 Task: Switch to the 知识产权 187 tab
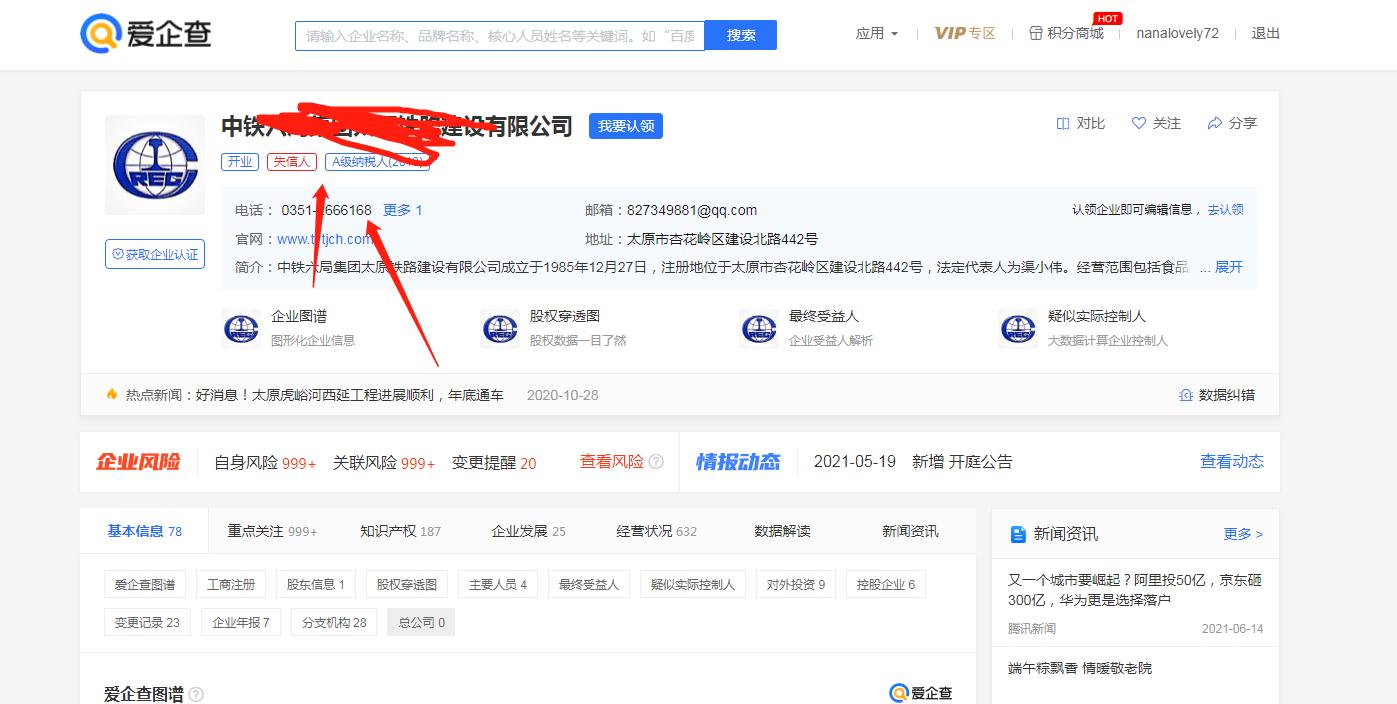400,531
